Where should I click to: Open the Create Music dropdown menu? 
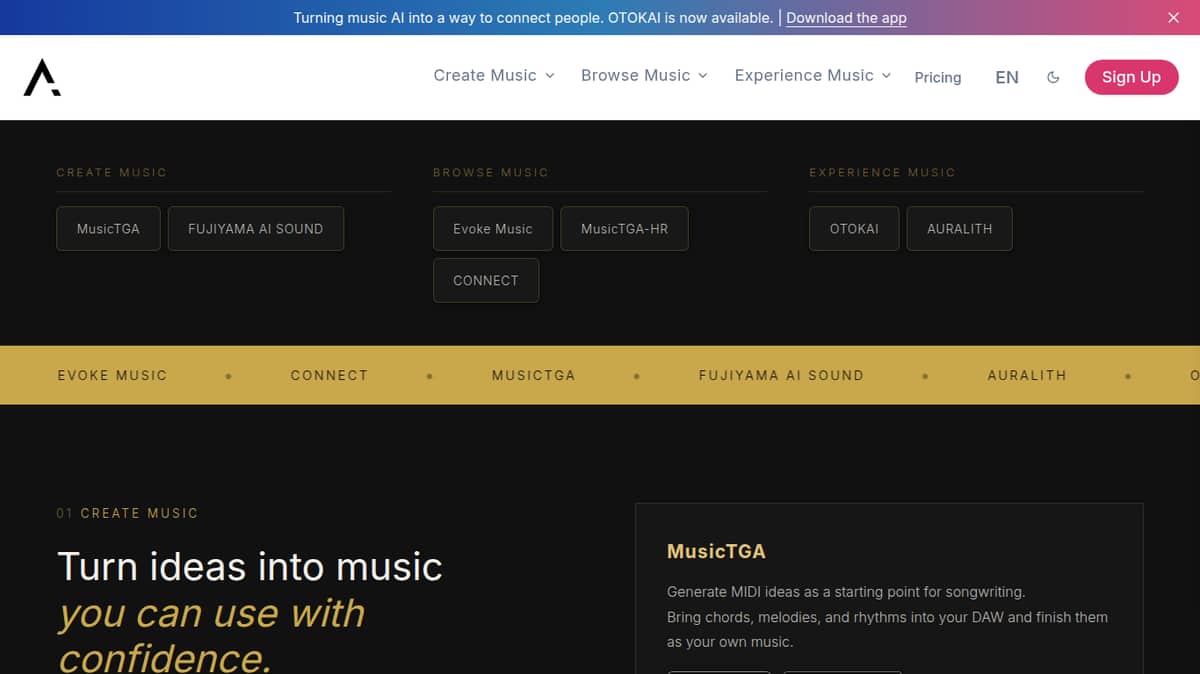point(494,76)
